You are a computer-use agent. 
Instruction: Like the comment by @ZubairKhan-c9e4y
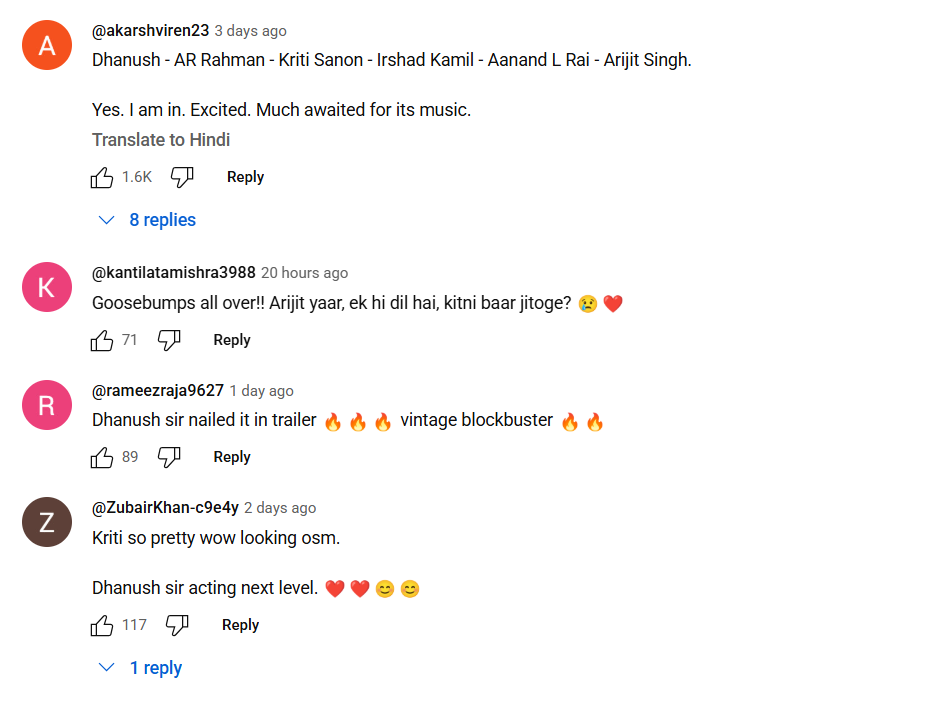click(102, 626)
